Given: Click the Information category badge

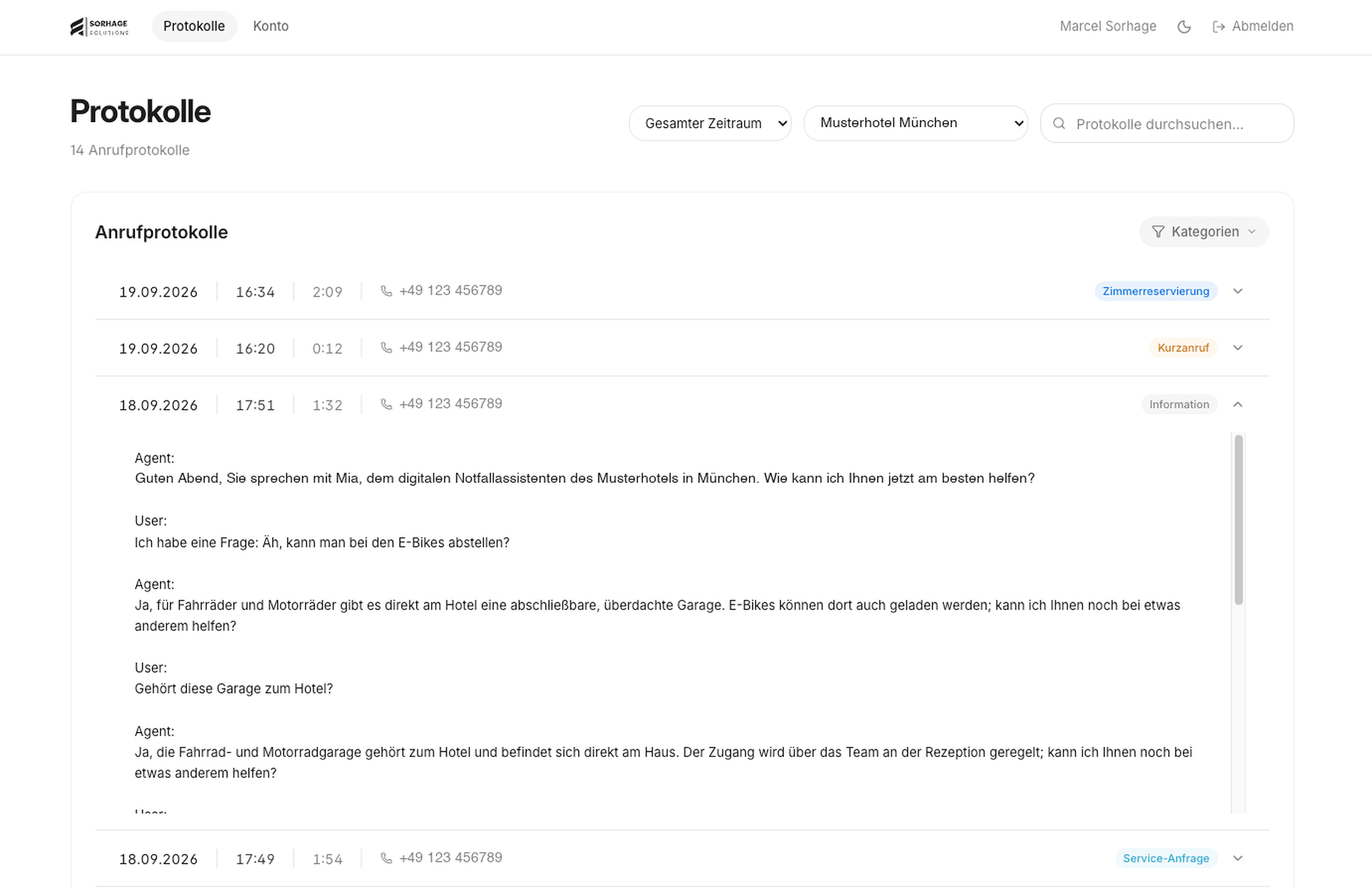Looking at the screenshot, I should tap(1179, 405).
